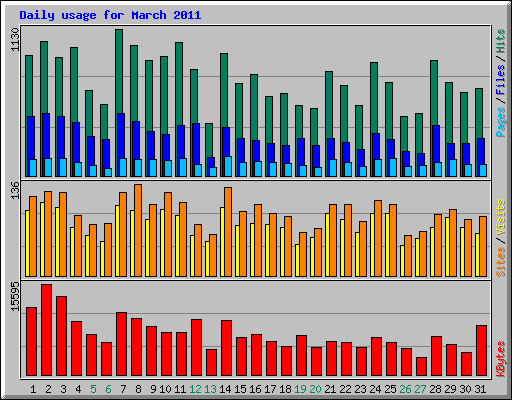This screenshot has width=512, height=400.
Task: Click day 14 on the x-axis
Action: (x=225, y=389)
